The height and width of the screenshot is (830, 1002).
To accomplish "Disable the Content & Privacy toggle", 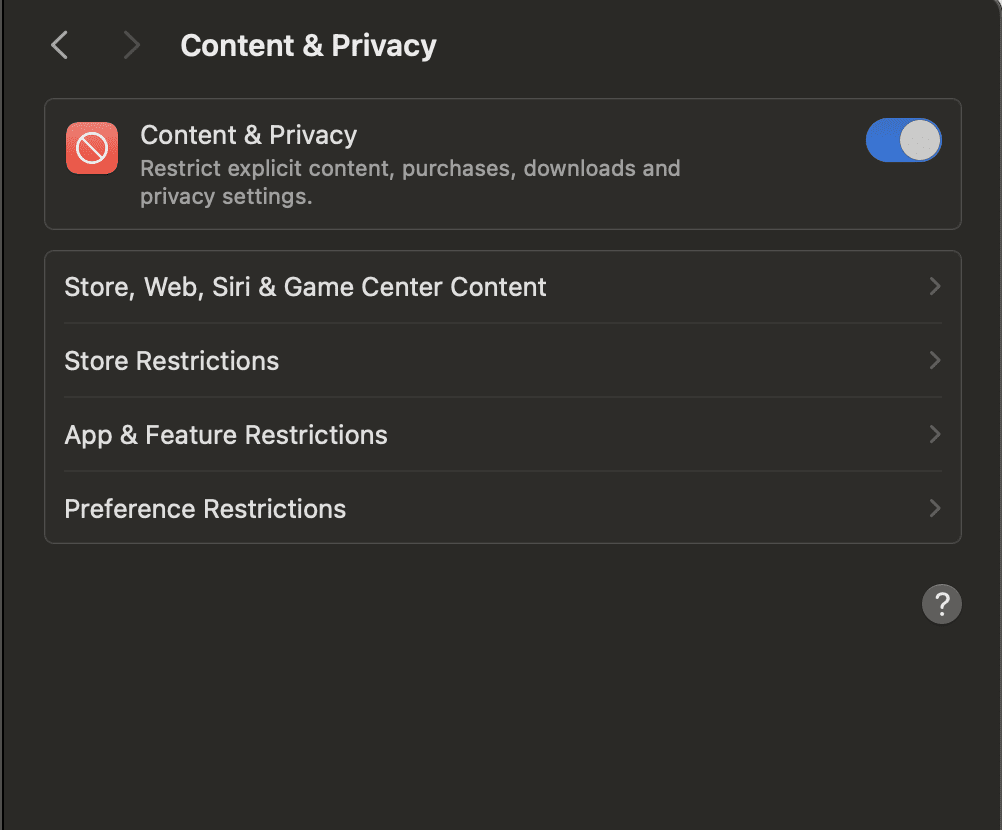I will point(903,140).
